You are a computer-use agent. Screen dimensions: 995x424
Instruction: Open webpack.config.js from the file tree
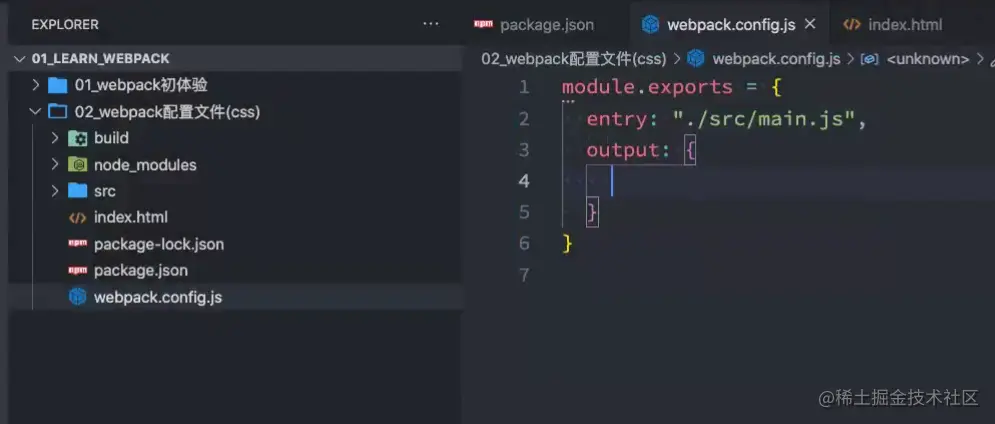158,297
